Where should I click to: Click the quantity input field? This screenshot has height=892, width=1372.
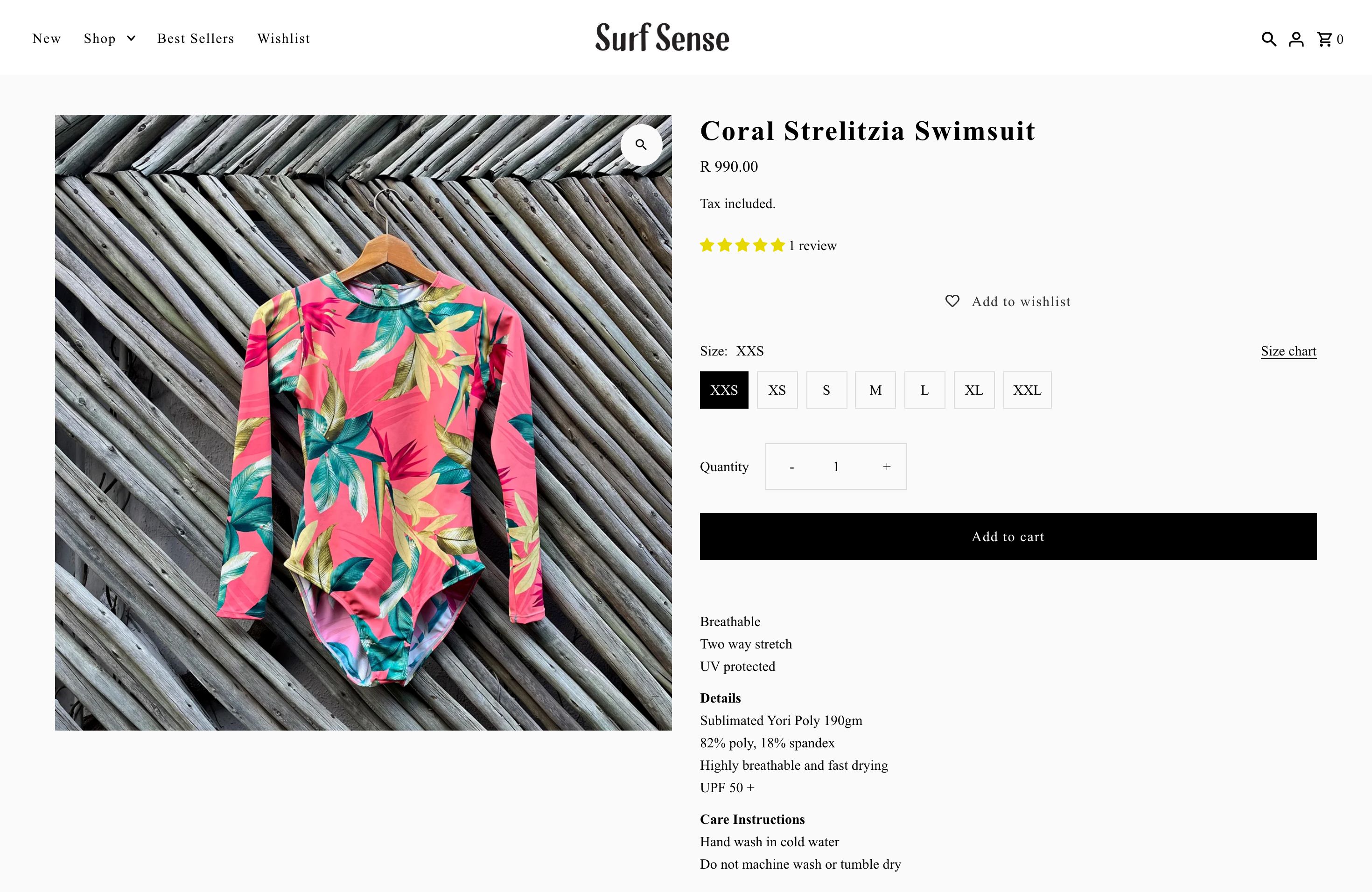click(836, 467)
